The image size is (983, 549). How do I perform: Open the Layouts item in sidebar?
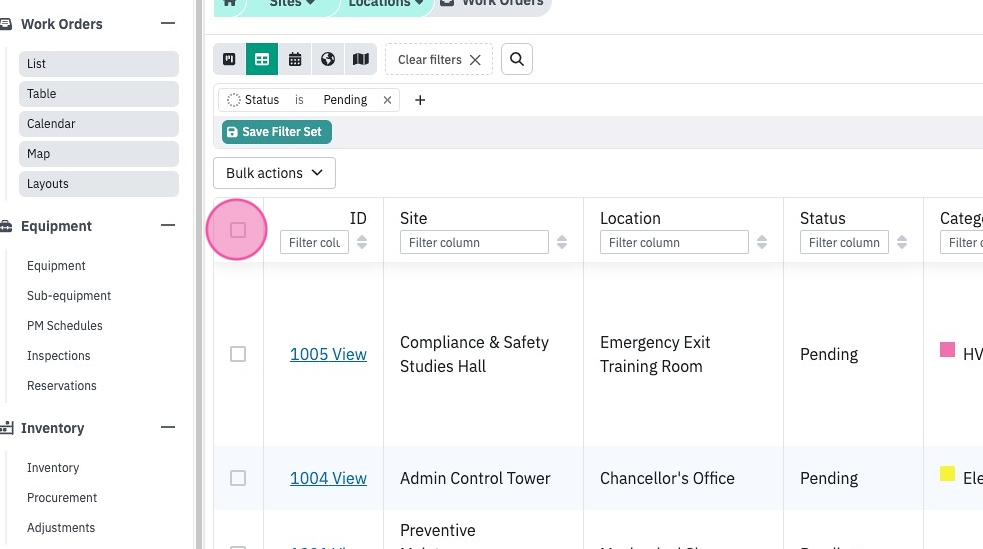(x=98, y=184)
